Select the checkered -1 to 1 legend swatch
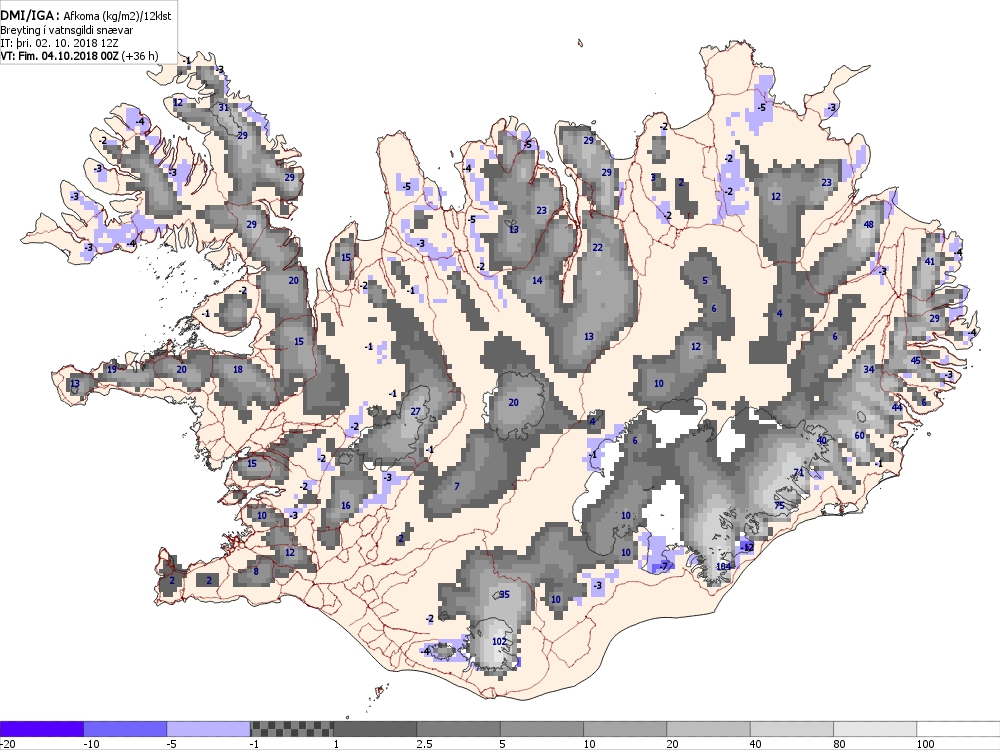 coord(292,729)
